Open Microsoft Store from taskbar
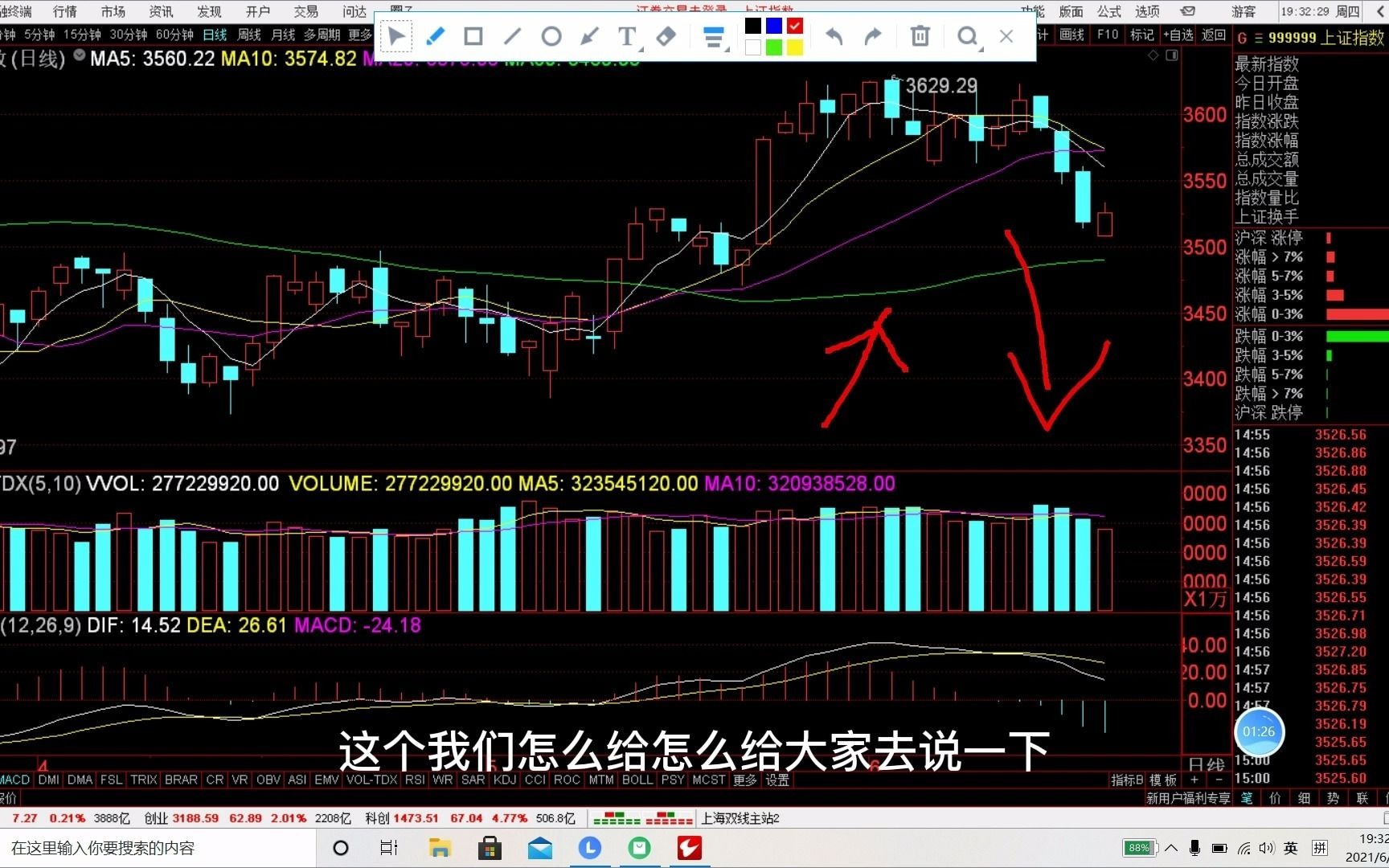Image resolution: width=1389 pixels, height=868 pixels. coord(490,848)
